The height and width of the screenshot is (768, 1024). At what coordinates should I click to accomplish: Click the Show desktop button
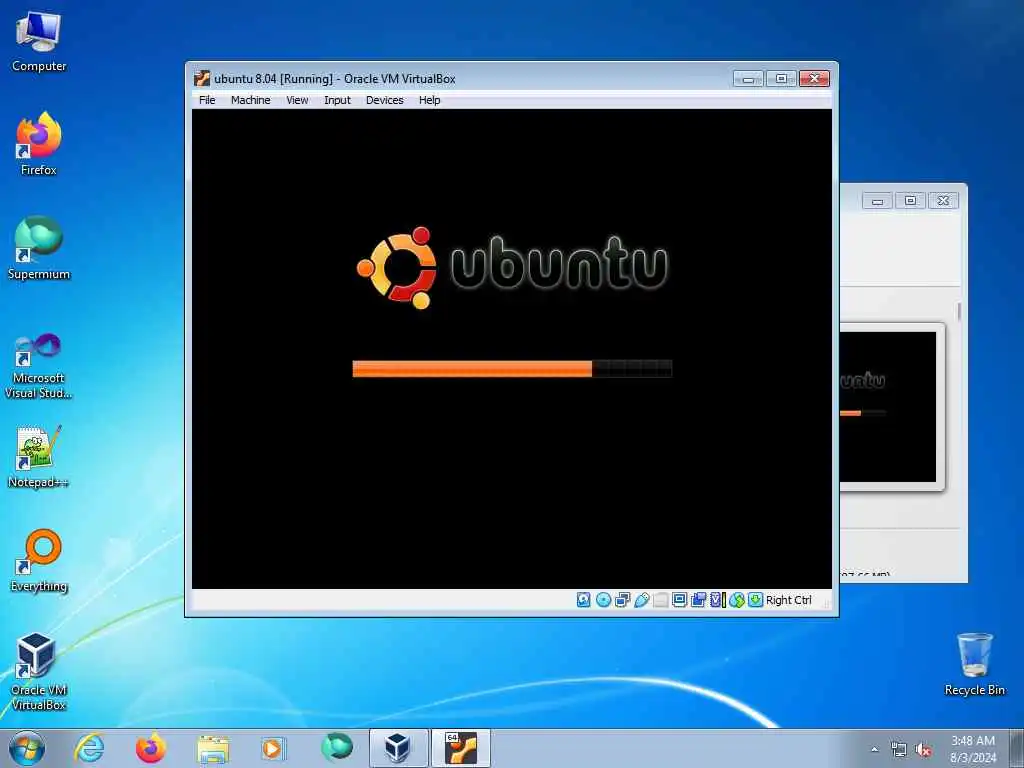(x=1017, y=748)
